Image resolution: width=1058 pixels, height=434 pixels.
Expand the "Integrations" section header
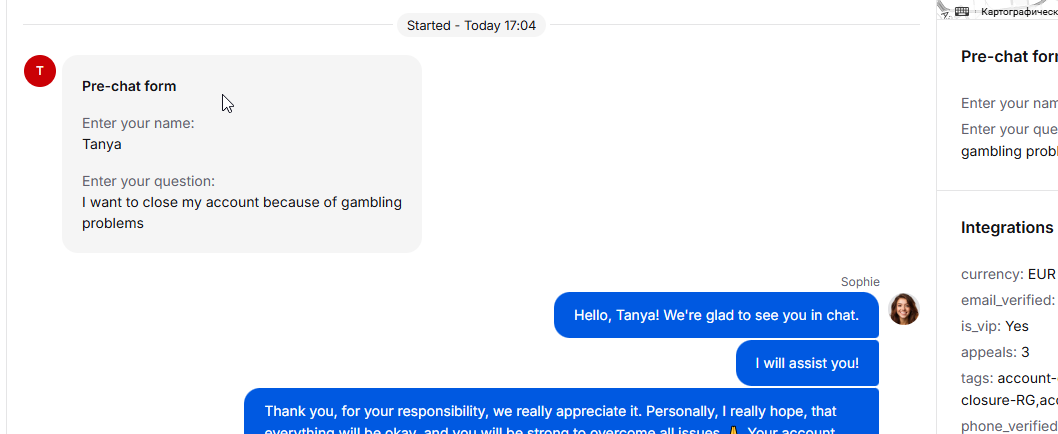tap(1007, 227)
